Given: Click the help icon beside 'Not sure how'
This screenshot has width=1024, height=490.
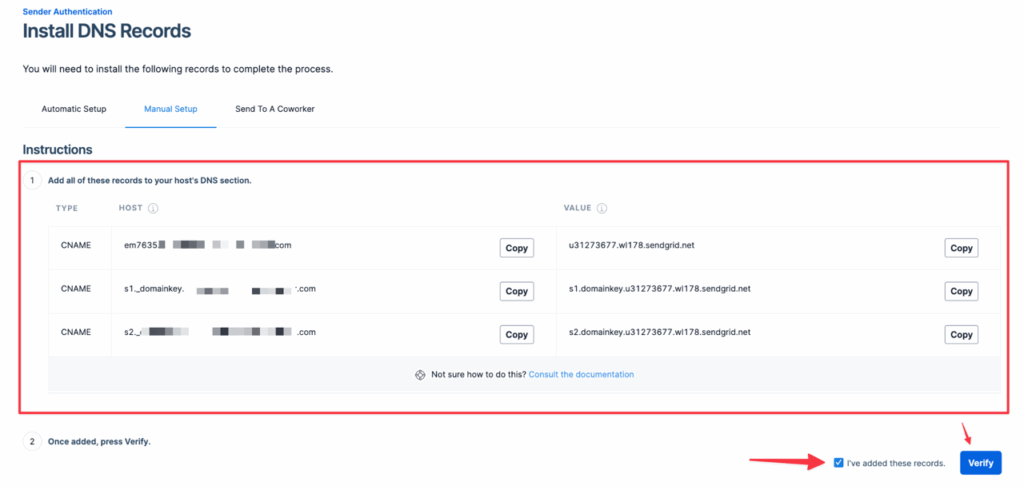Looking at the screenshot, I should click(x=420, y=375).
